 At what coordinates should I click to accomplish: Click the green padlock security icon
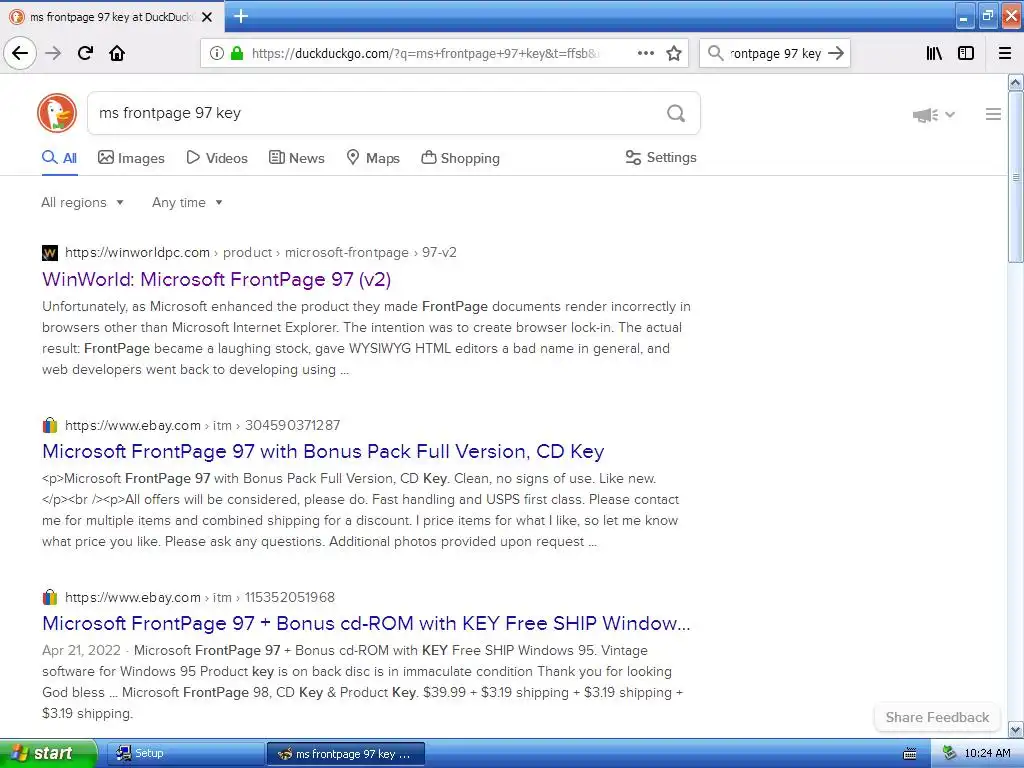[x=236, y=53]
